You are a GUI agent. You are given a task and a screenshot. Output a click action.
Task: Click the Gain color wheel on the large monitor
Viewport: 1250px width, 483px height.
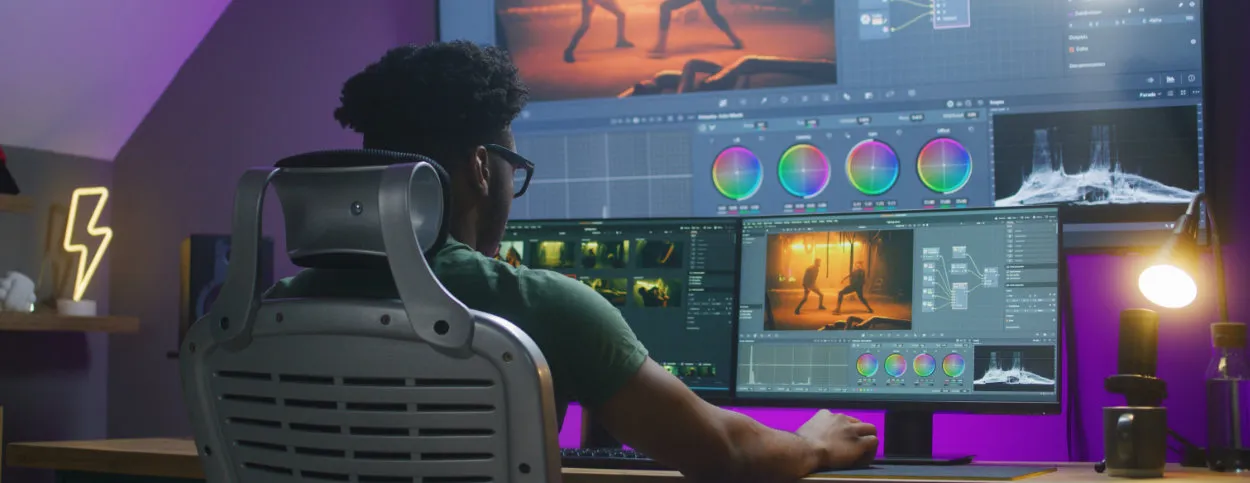point(872,166)
